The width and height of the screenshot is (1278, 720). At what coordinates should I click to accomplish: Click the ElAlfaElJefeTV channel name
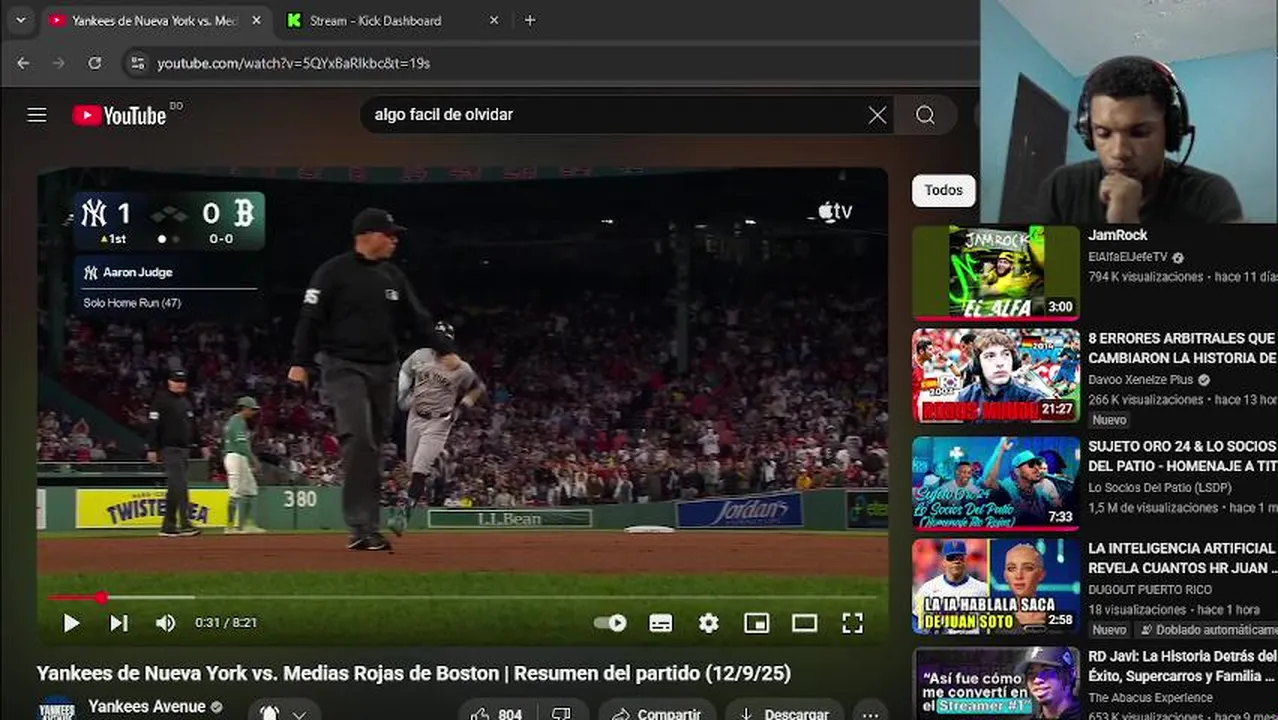(x=1128, y=257)
